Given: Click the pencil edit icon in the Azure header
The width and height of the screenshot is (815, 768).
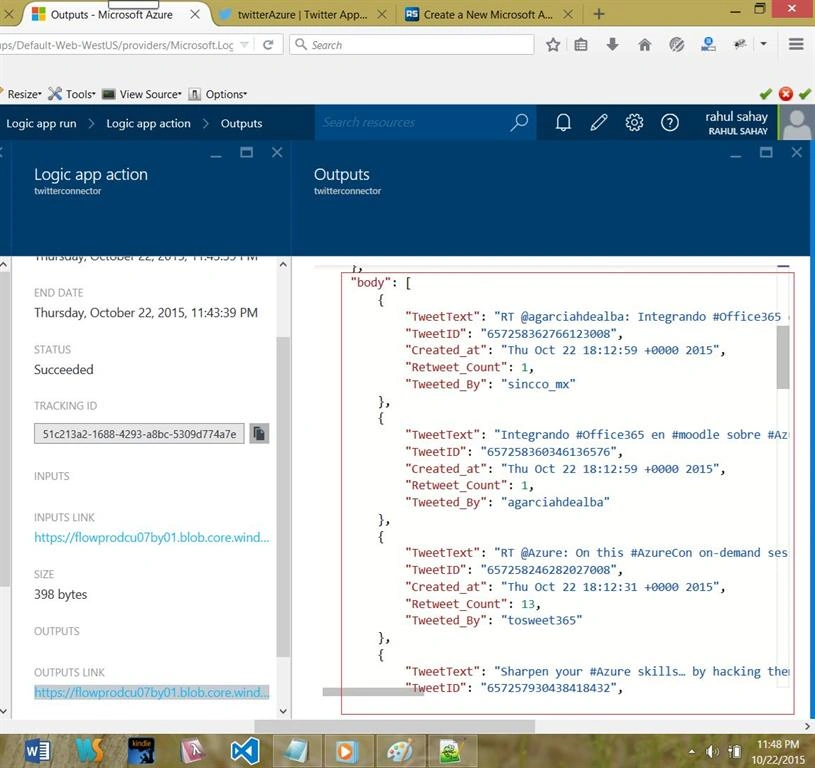Looking at the screenshot, I should click(x=599, y=123).
